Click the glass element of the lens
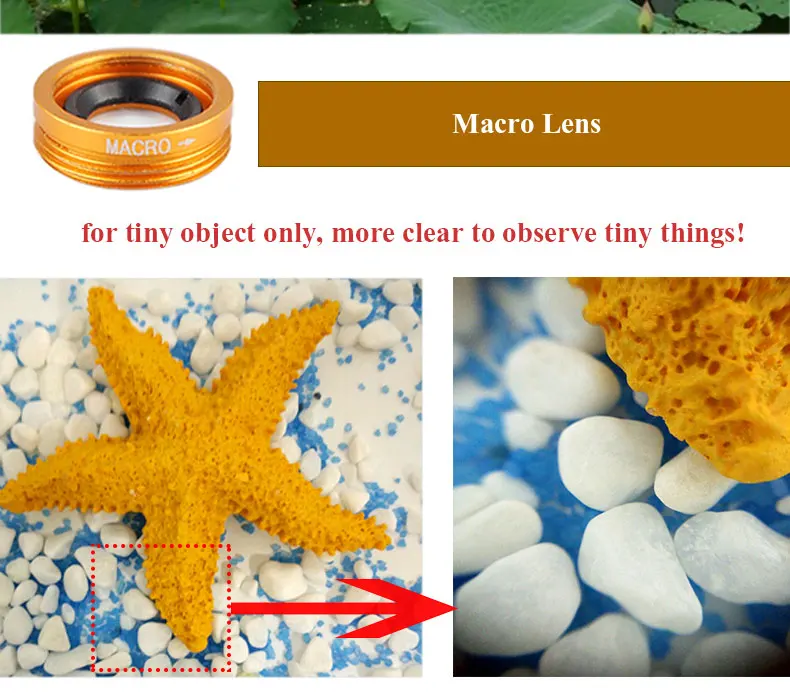The width and height of the screenshot is (790, 693). click(134, 117)
